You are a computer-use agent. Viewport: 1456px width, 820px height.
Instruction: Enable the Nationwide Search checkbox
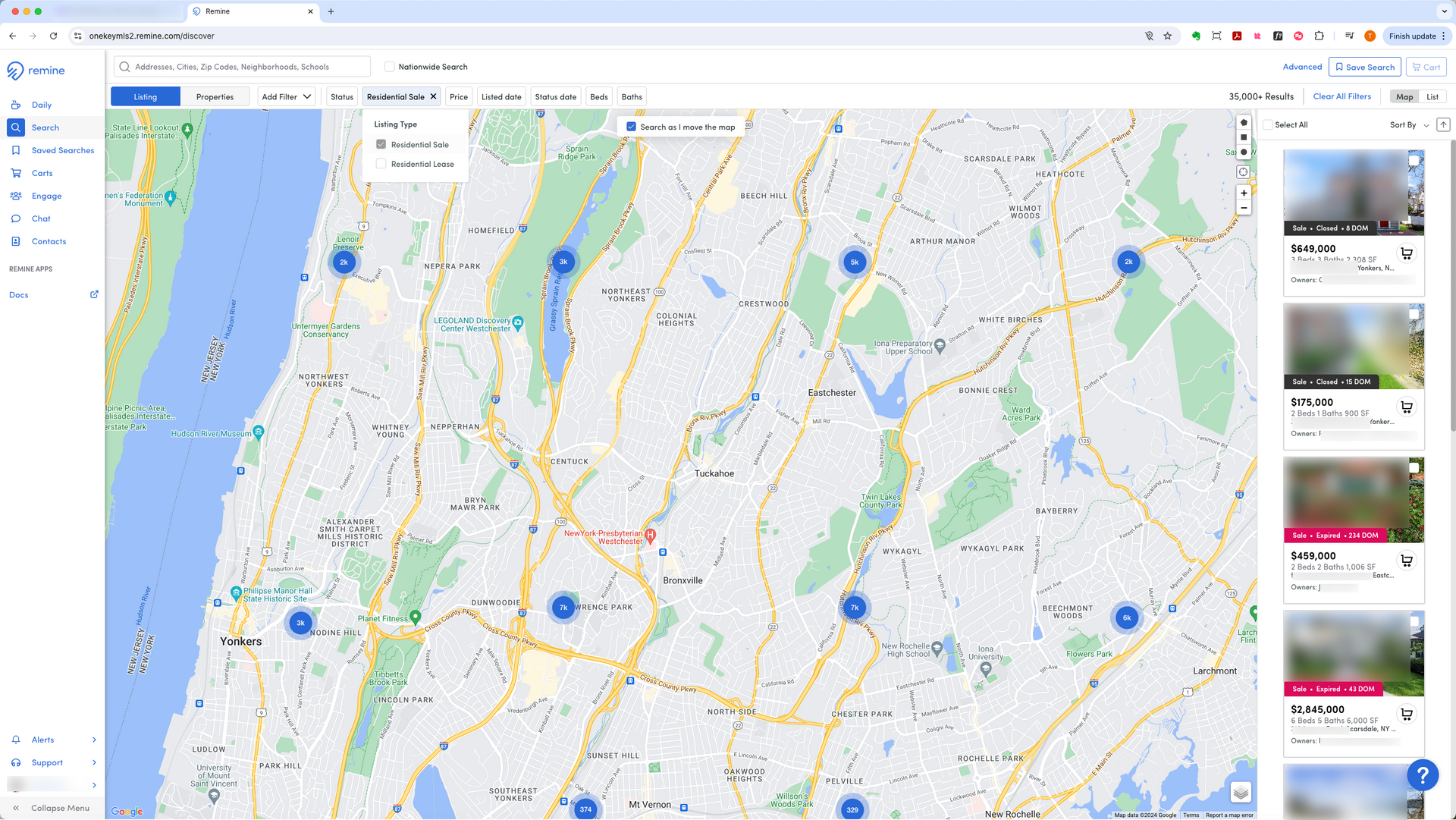pos(390,67)
